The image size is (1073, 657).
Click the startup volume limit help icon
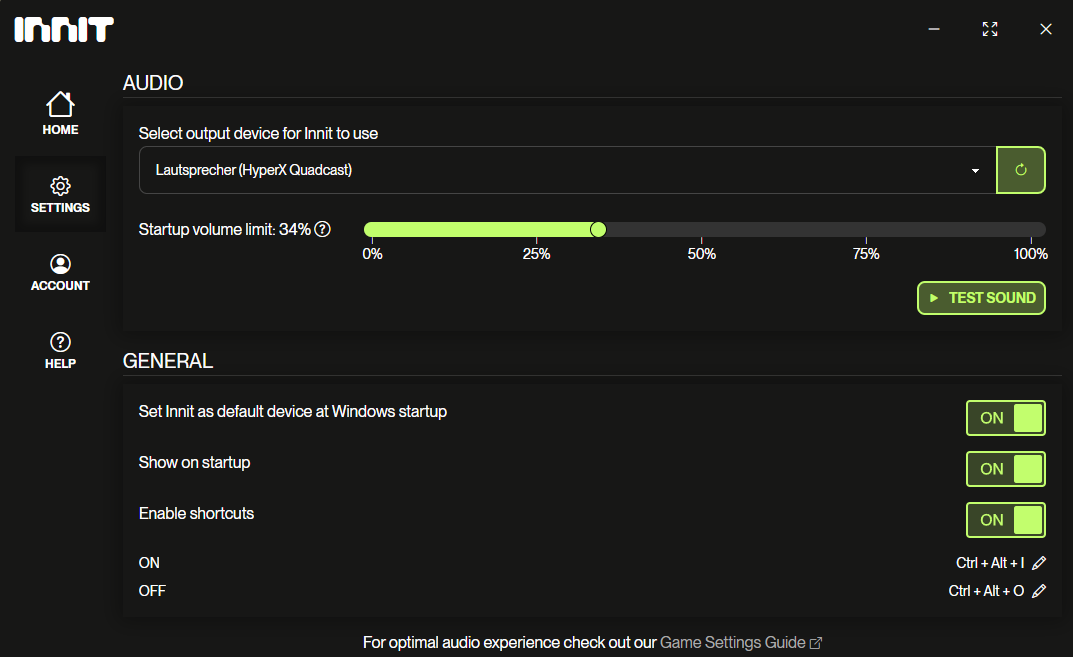pos(322,229)
